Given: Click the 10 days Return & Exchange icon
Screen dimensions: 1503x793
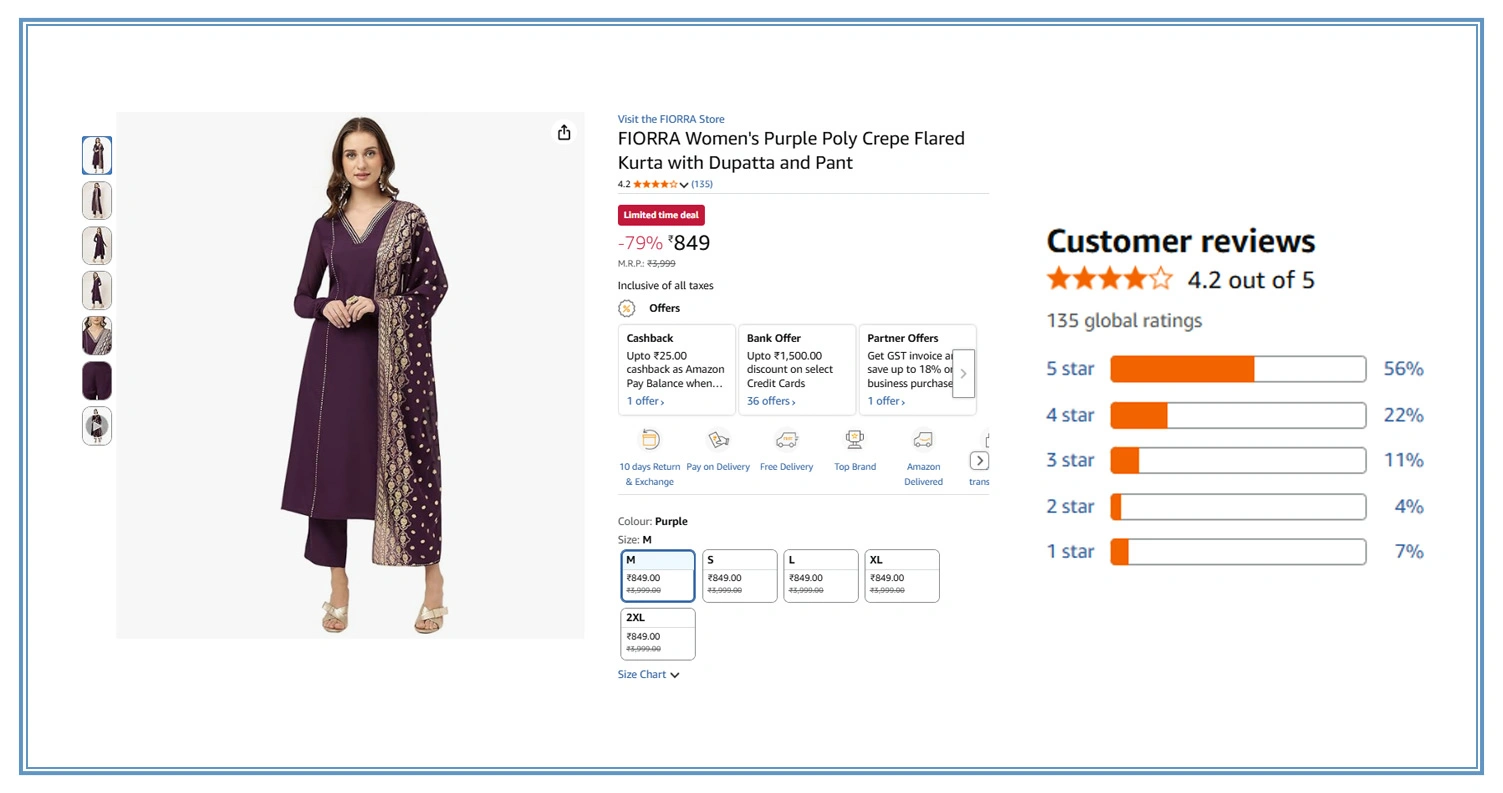Looking at the screenshot, I should (x=650, y=439).
